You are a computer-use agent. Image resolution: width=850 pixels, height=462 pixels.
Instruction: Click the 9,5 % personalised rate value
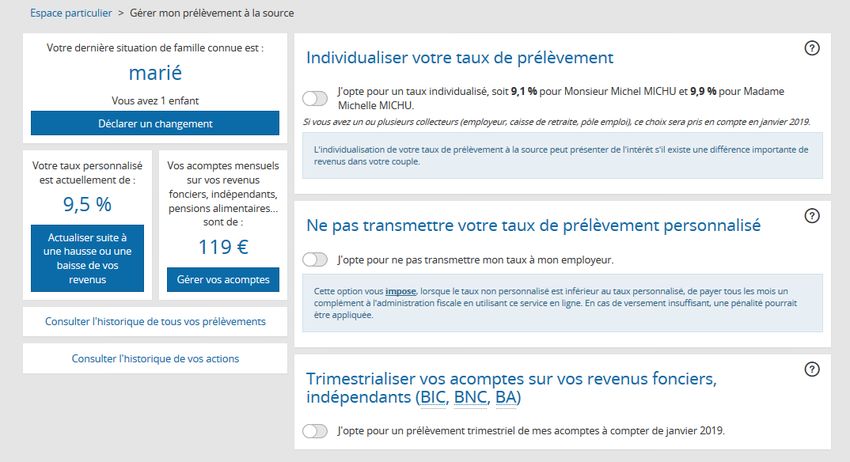click(88, 205)
